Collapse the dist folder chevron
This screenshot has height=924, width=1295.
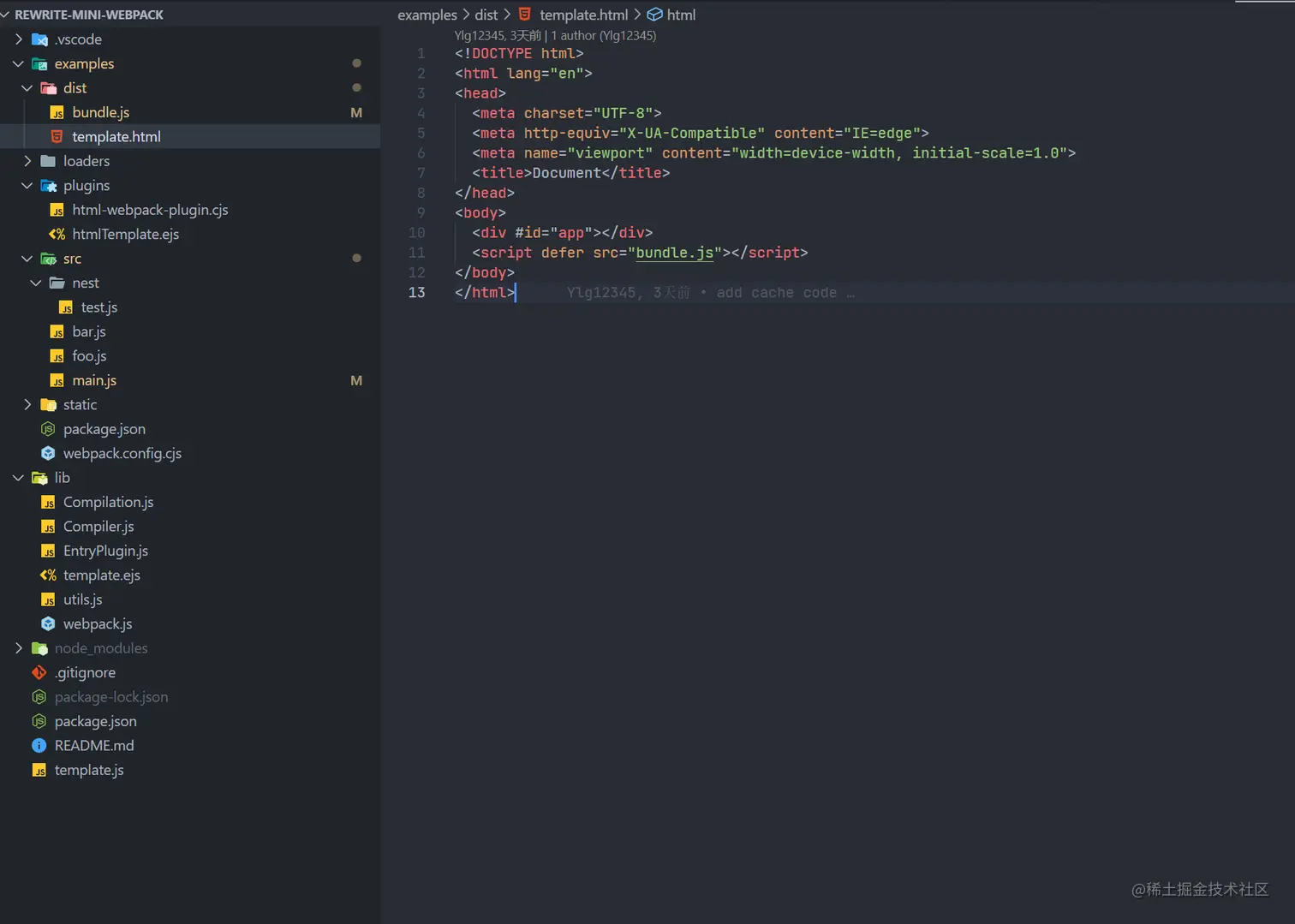coord(27,88)
